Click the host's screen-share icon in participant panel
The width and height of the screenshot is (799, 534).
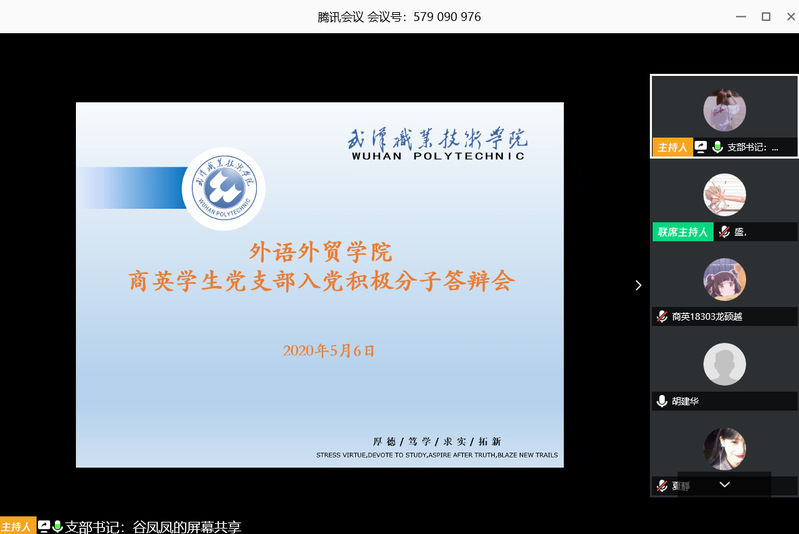tap(701, 147)
